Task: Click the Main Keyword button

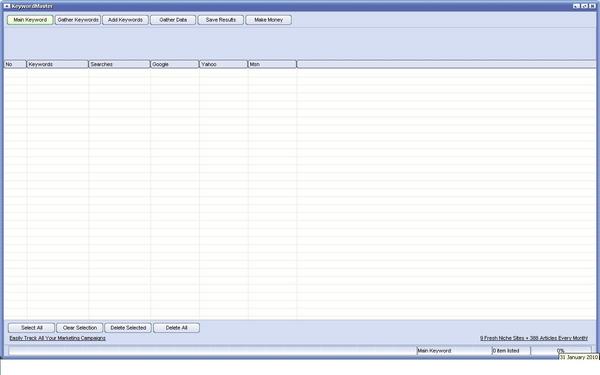Action: 30,20
